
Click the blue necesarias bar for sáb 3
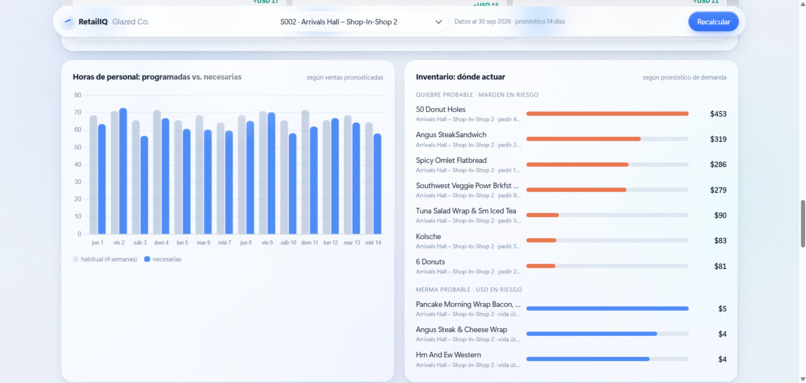144,185
